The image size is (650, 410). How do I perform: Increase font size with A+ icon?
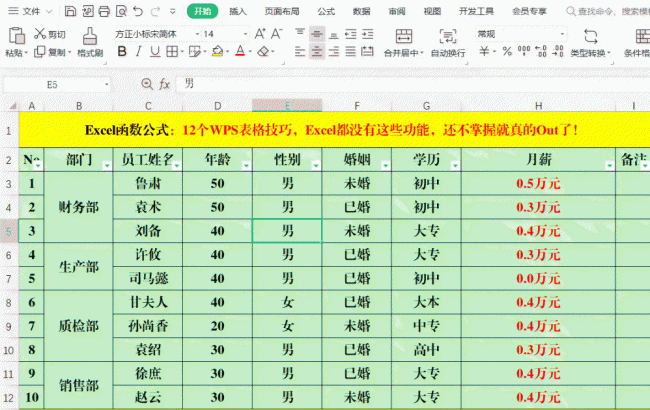point(260,34)
